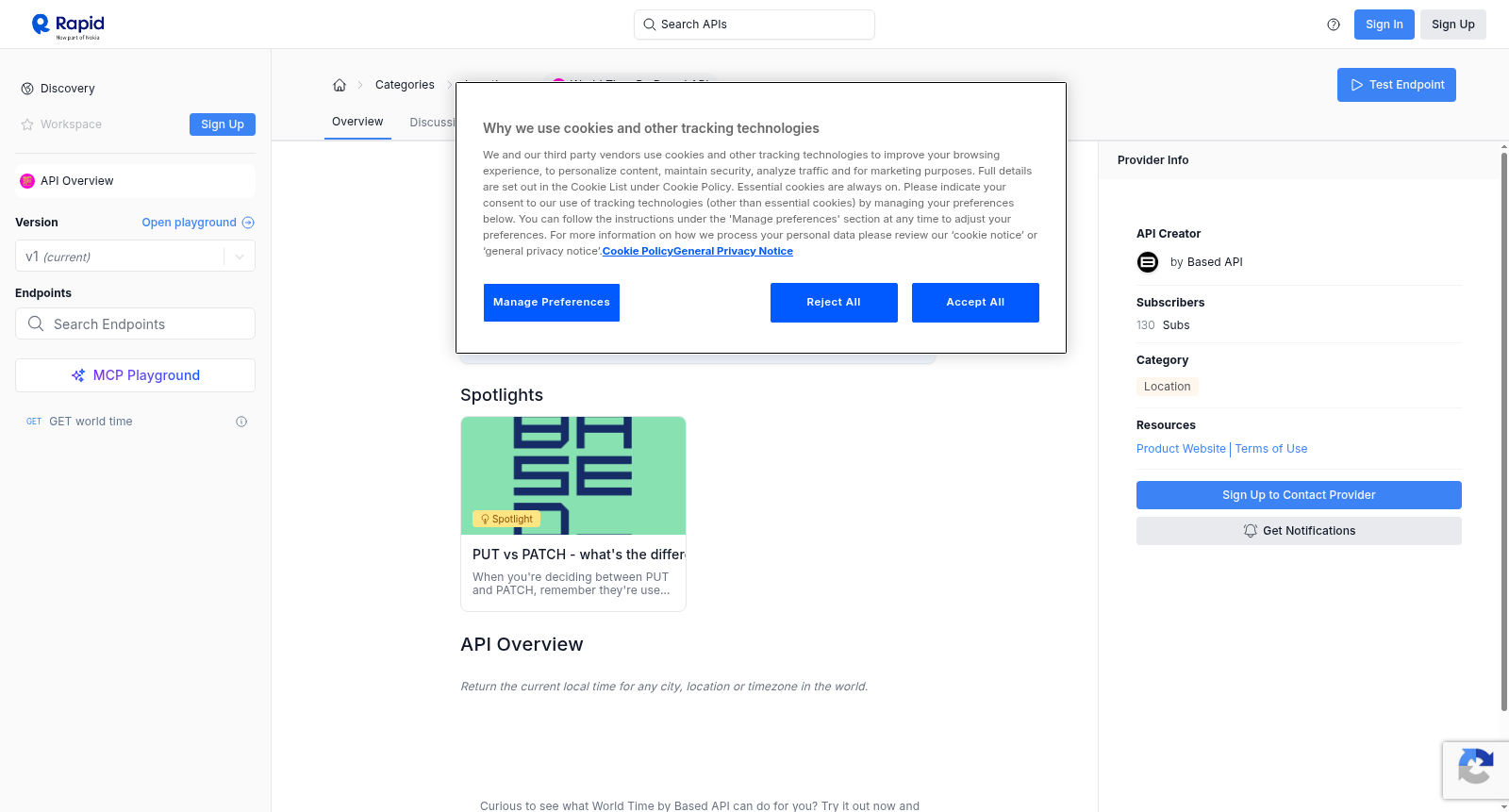Open Manage Preferences for cookies
Image resolution: width=1509 pixels, height=812 pixels.
(x=552, y=303)
